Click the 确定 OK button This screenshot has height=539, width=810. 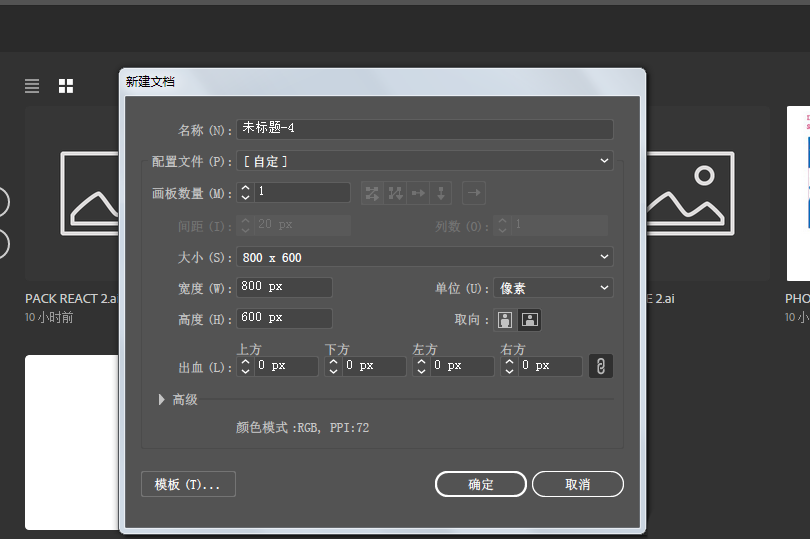pos(481,484)
